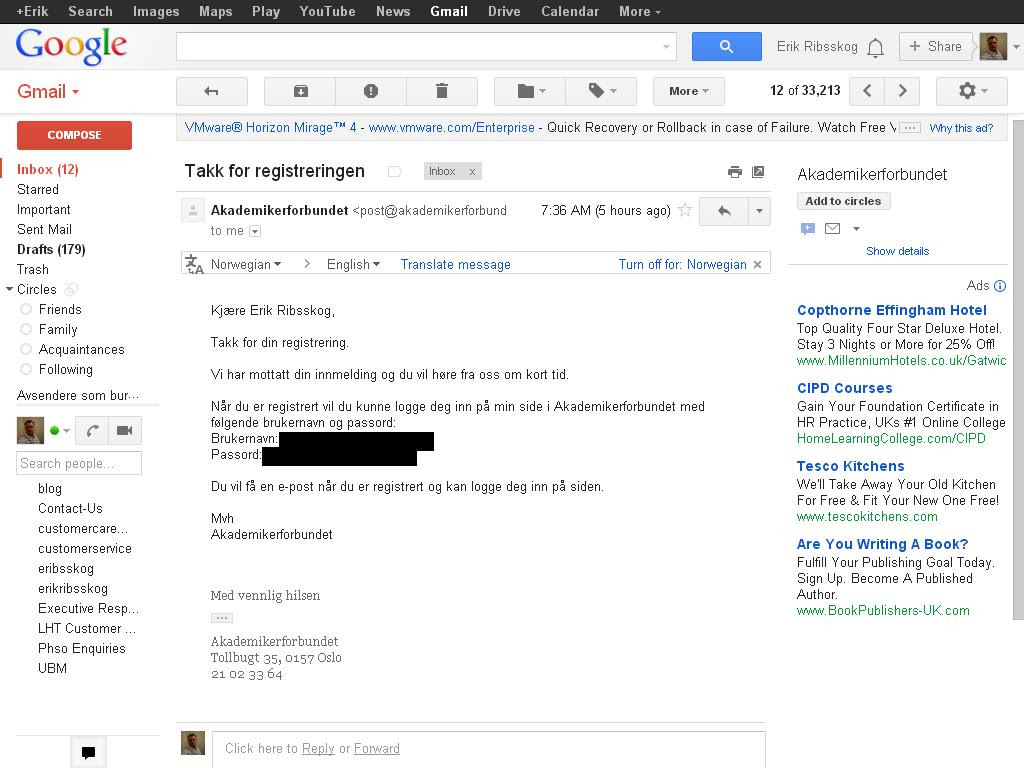Image resolution: width=1024 pixels, height=768 pixels.
Task: Delete the message with the trash icon
Action: pyautogui.click(x=442, y=91)
